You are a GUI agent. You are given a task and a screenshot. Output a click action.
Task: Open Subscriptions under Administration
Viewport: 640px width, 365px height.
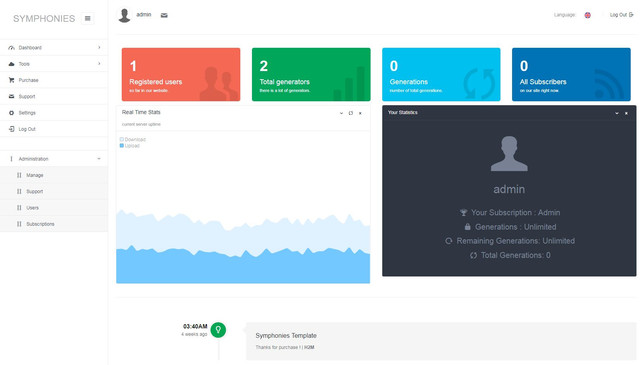[x=54, y=224]
